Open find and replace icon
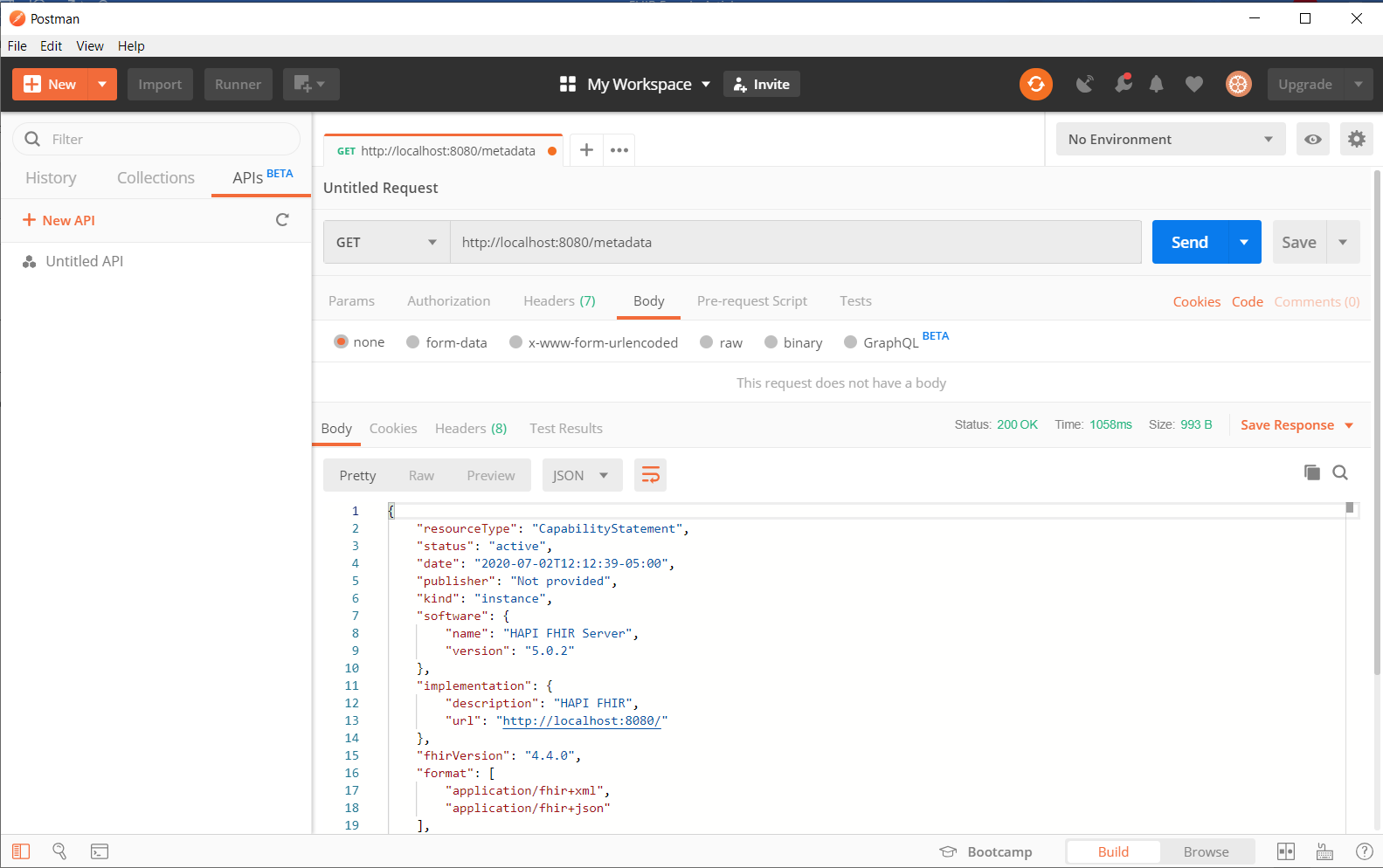 click(59, 851)
